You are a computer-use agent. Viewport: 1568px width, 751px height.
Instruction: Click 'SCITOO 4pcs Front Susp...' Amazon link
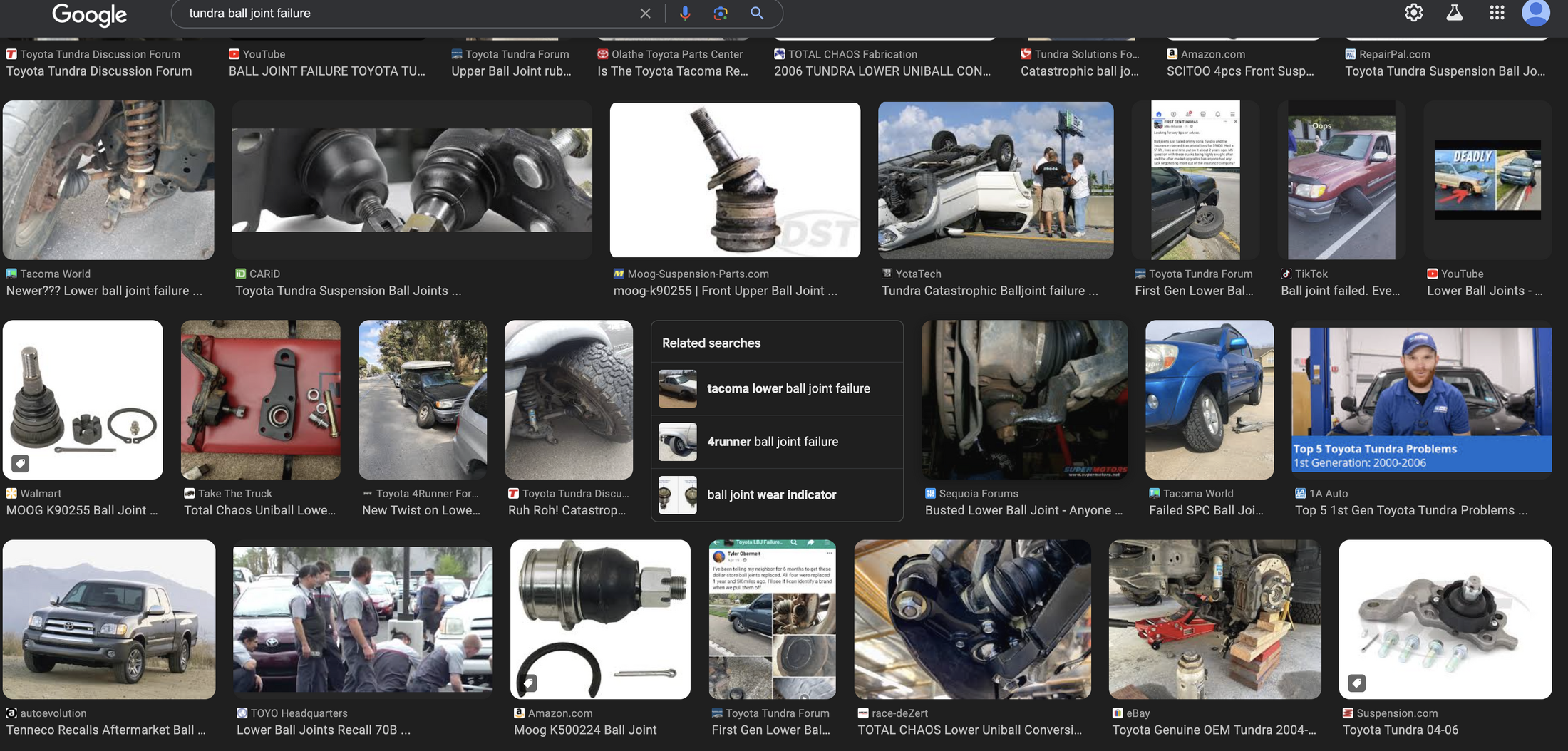point(1240,71)
